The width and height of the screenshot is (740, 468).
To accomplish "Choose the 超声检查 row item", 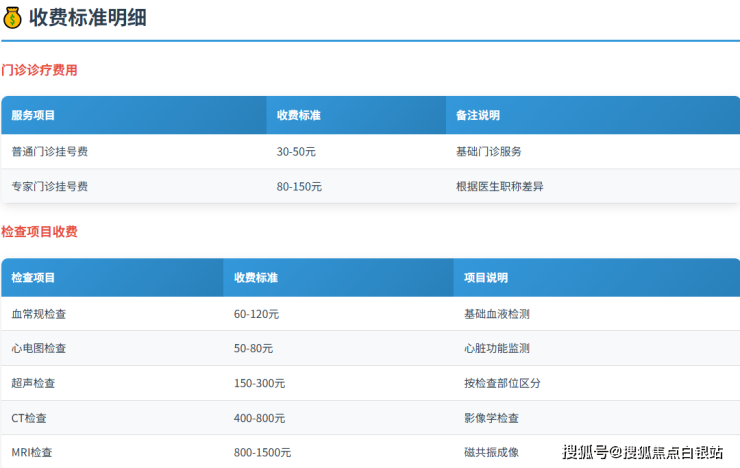I will (x=33, y=383).
